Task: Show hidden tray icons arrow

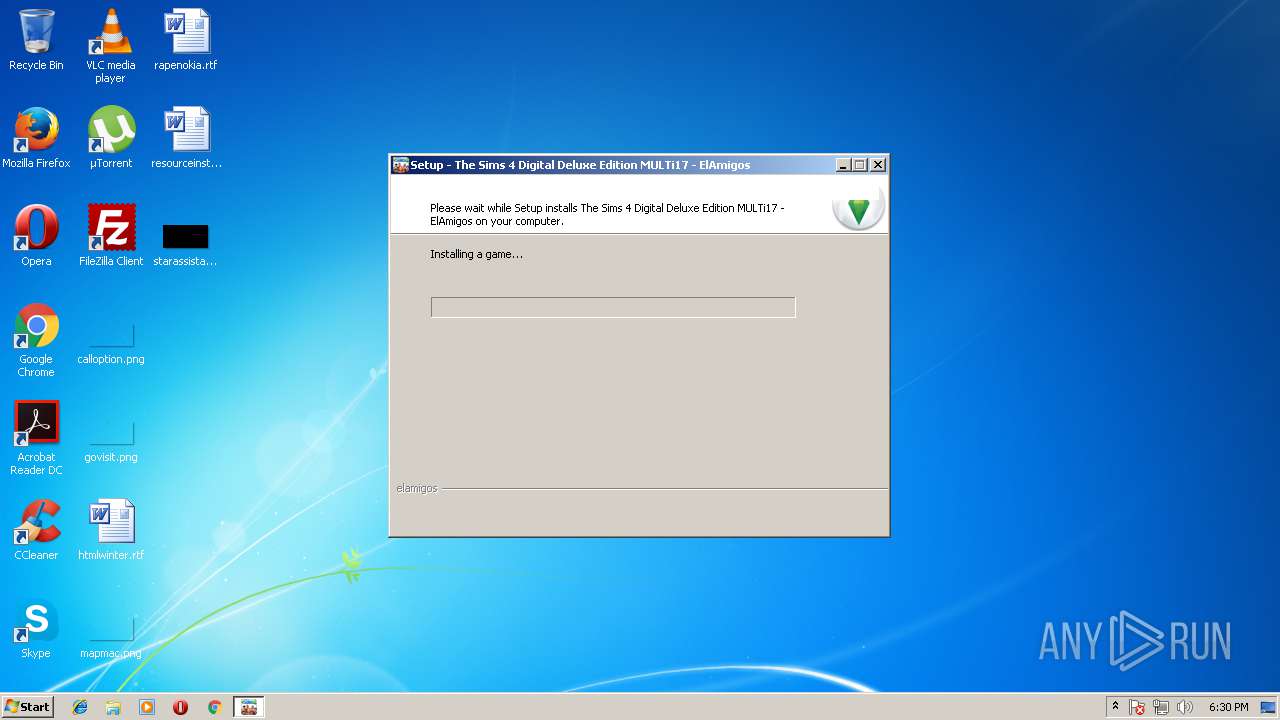Action: click(1115, 706)
